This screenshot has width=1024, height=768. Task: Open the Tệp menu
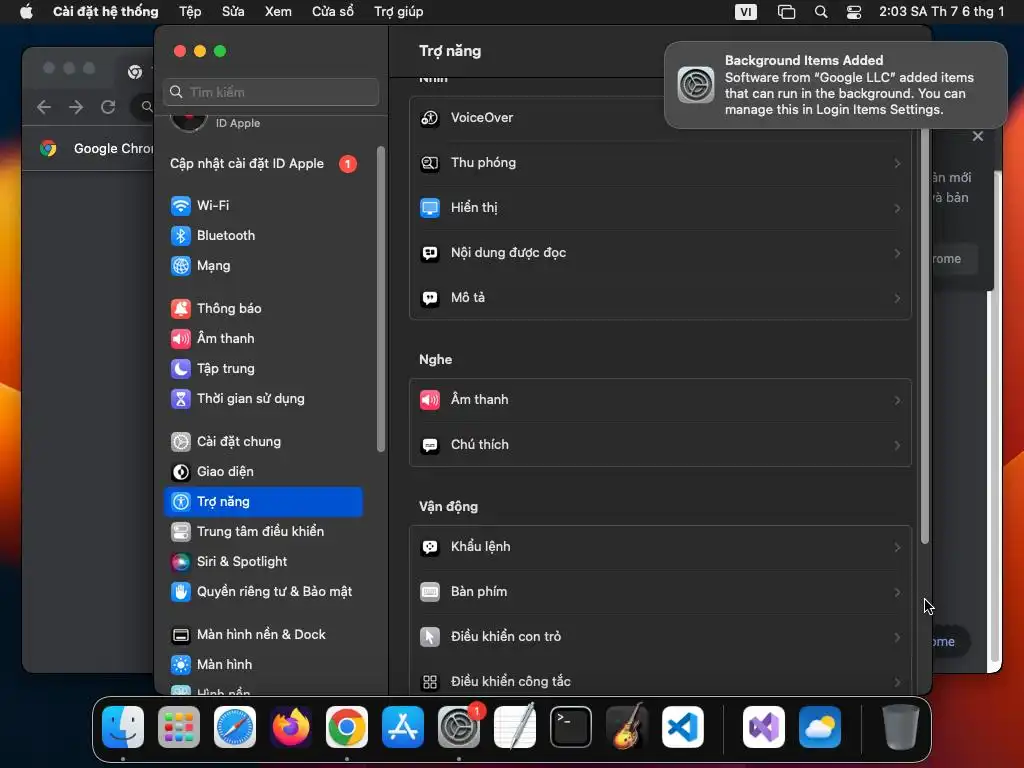click(190, 12)
